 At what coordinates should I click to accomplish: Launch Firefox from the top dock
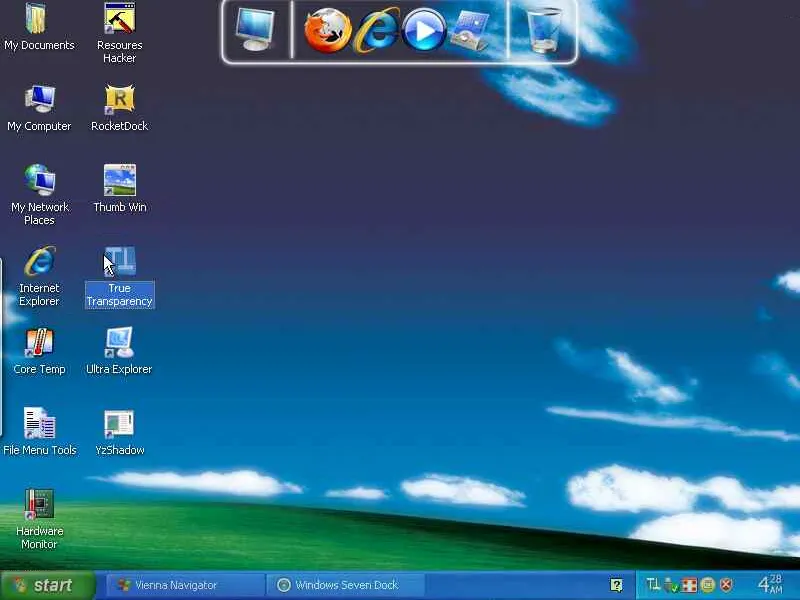328,31
